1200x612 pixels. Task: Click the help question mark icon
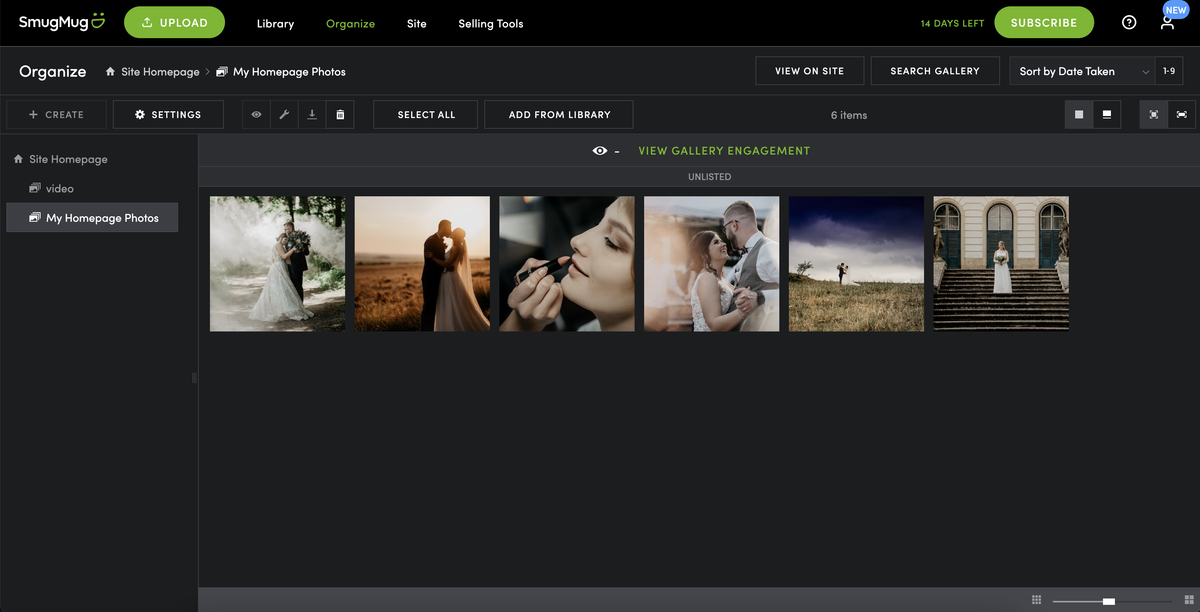click(x=1129, y=21)
